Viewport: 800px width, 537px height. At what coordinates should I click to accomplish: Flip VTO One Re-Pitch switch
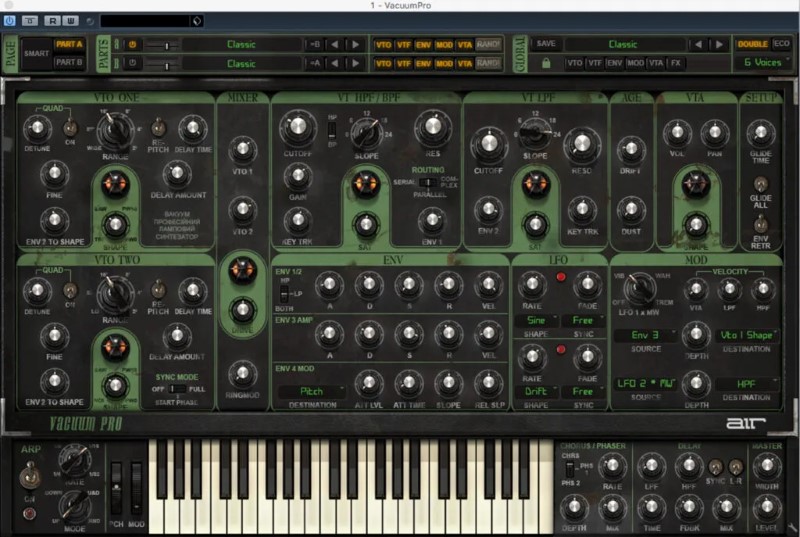[158, 128]
